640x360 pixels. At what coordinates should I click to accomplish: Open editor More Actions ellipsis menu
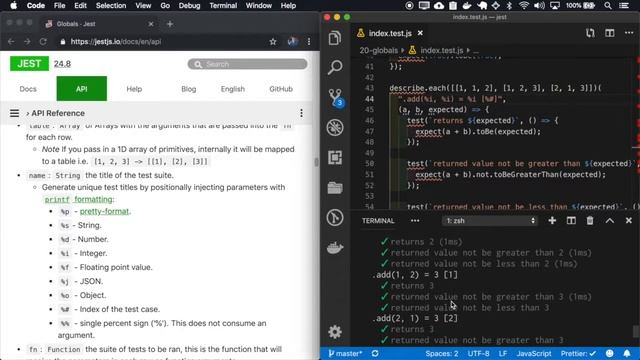tap(629, 33)
